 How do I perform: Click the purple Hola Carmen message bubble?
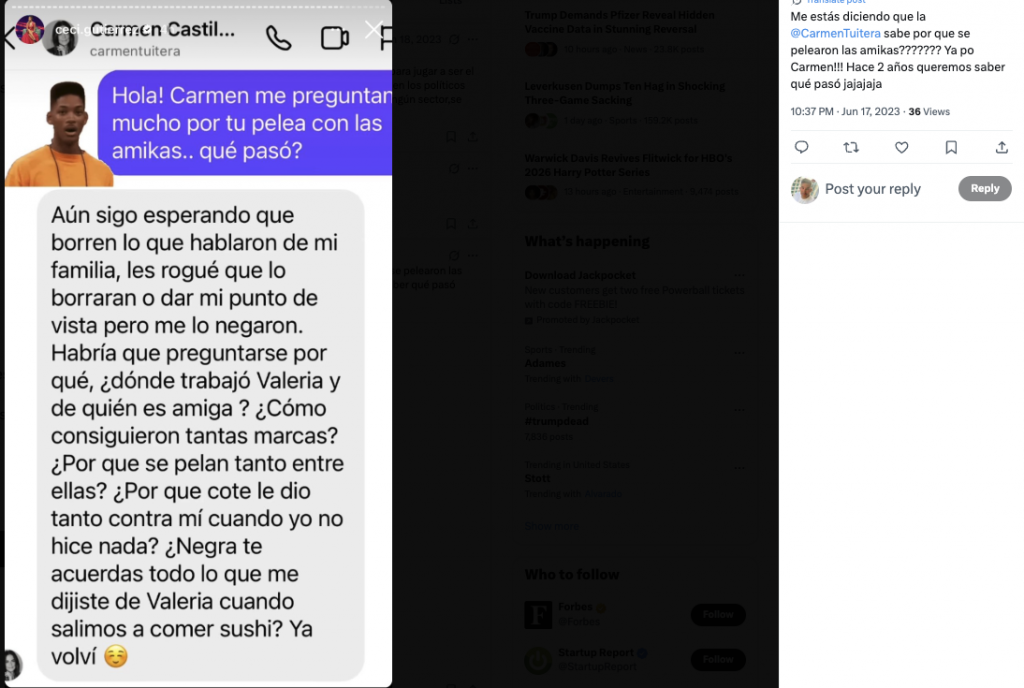(245, 123)
